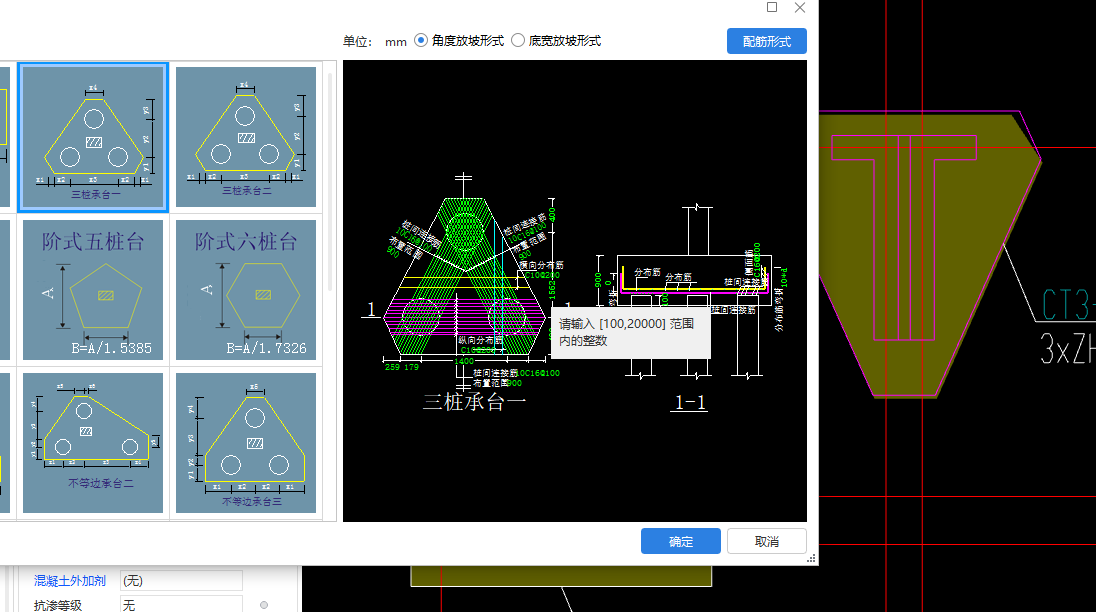The image size is (1096, 612).
Task: Click the dialog resize grip corner
Action: 812,559
